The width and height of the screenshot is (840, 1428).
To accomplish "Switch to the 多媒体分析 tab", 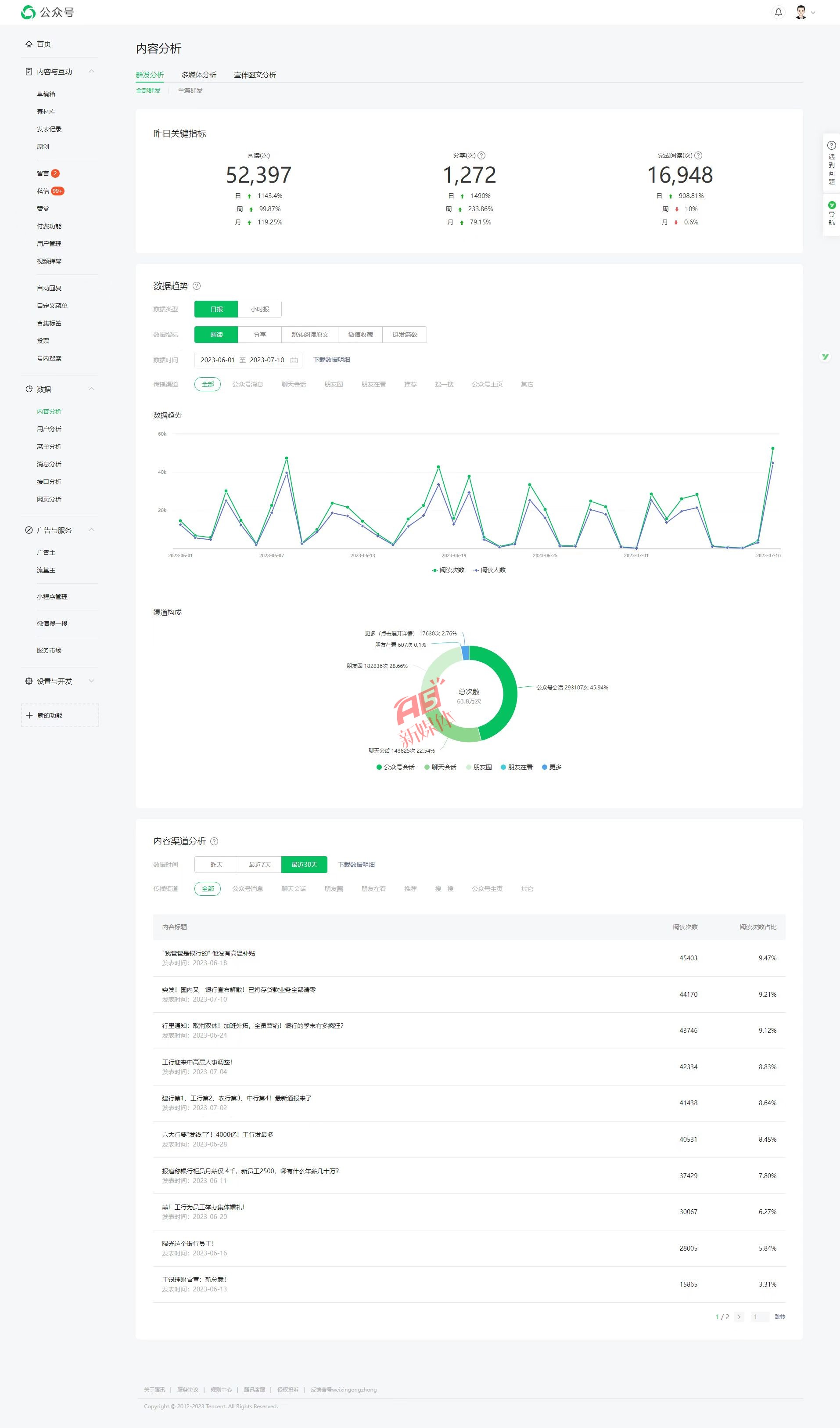I will pyautogui.click(x=199, y=75).
